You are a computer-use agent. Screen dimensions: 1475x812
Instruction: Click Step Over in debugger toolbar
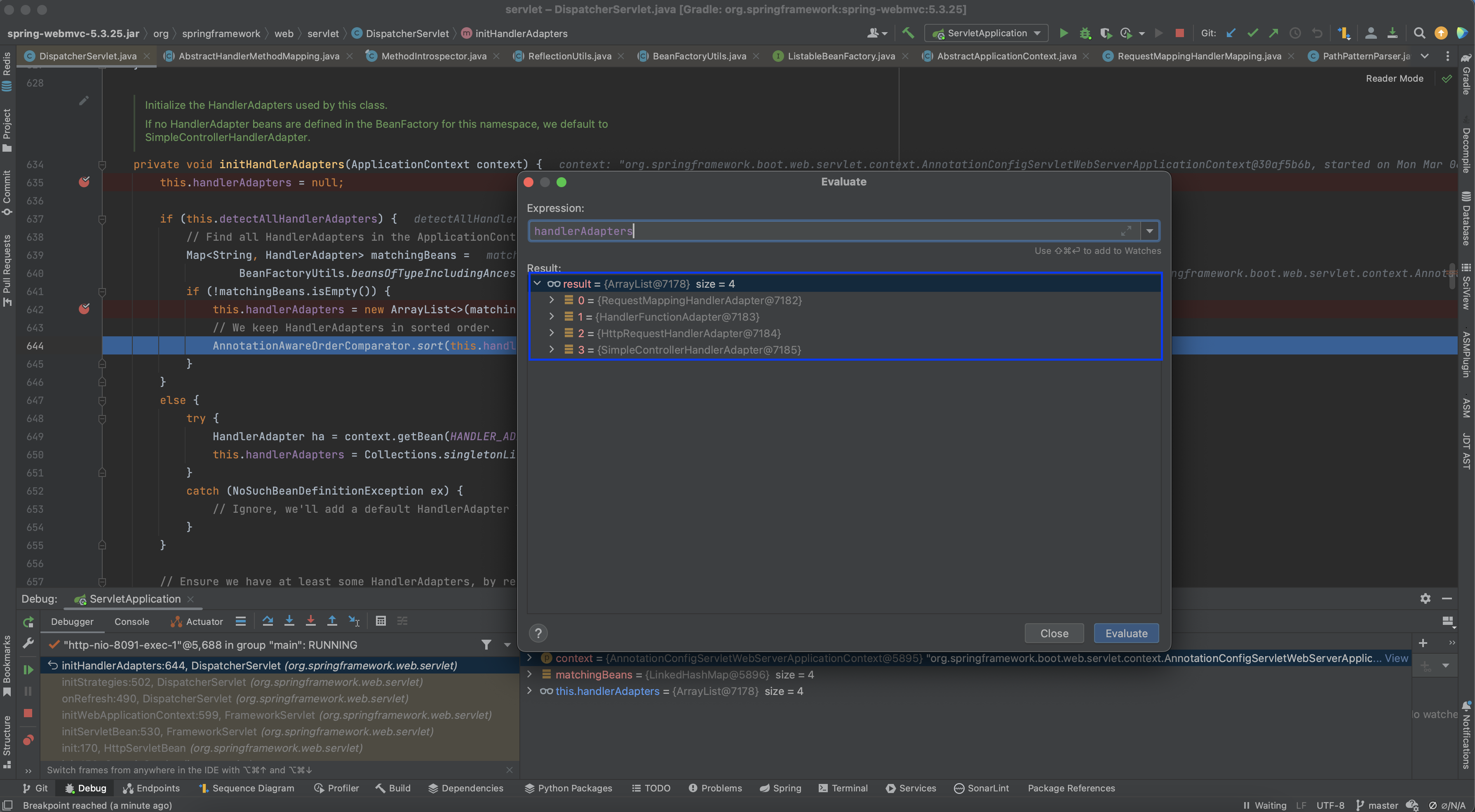268,621
